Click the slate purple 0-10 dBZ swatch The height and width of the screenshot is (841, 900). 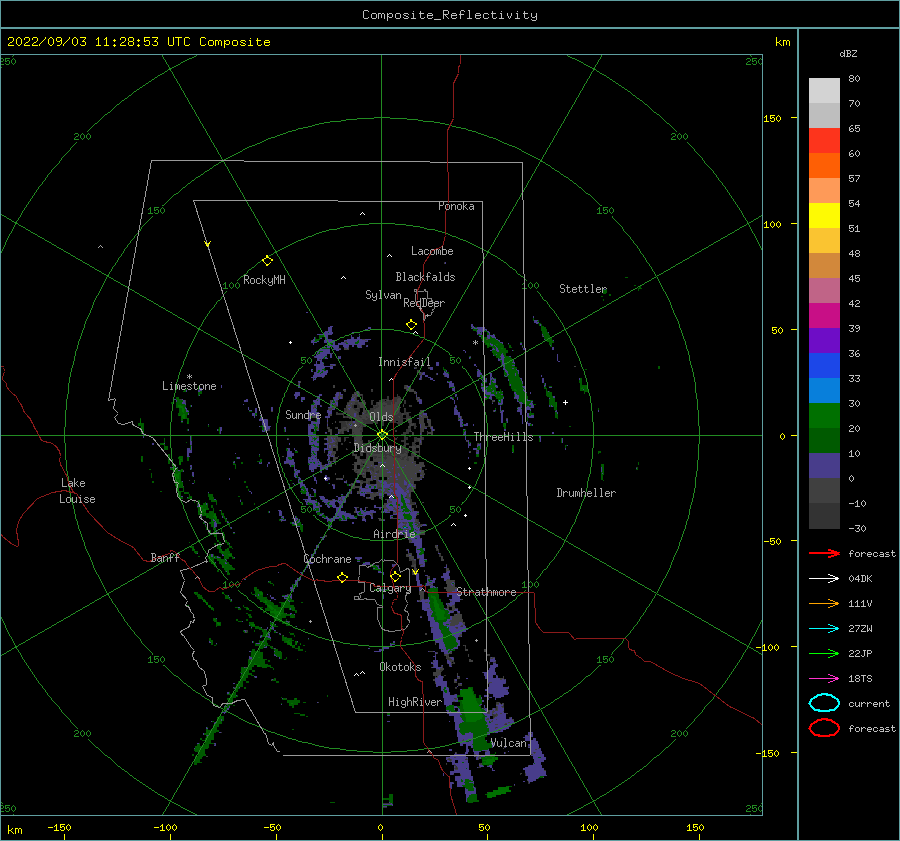point(824,466)
